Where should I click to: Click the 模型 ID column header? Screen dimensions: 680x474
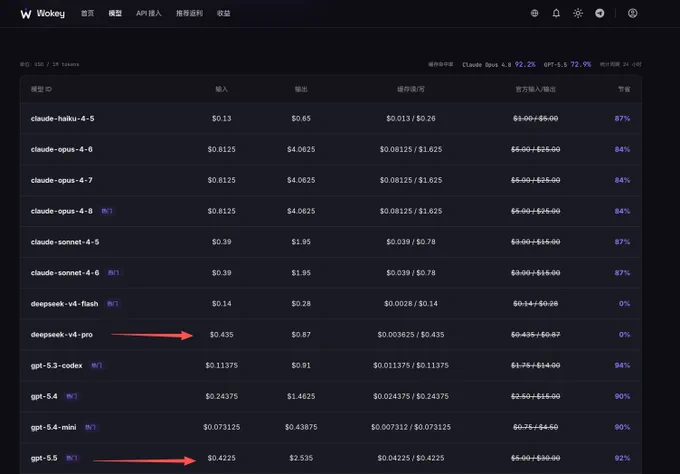(x=41, y=89)
